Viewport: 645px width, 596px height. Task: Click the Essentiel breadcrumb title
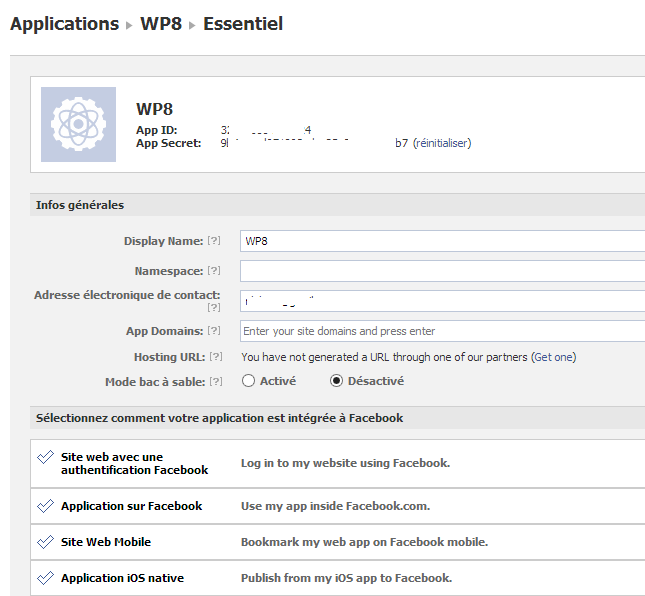(243, 24)
